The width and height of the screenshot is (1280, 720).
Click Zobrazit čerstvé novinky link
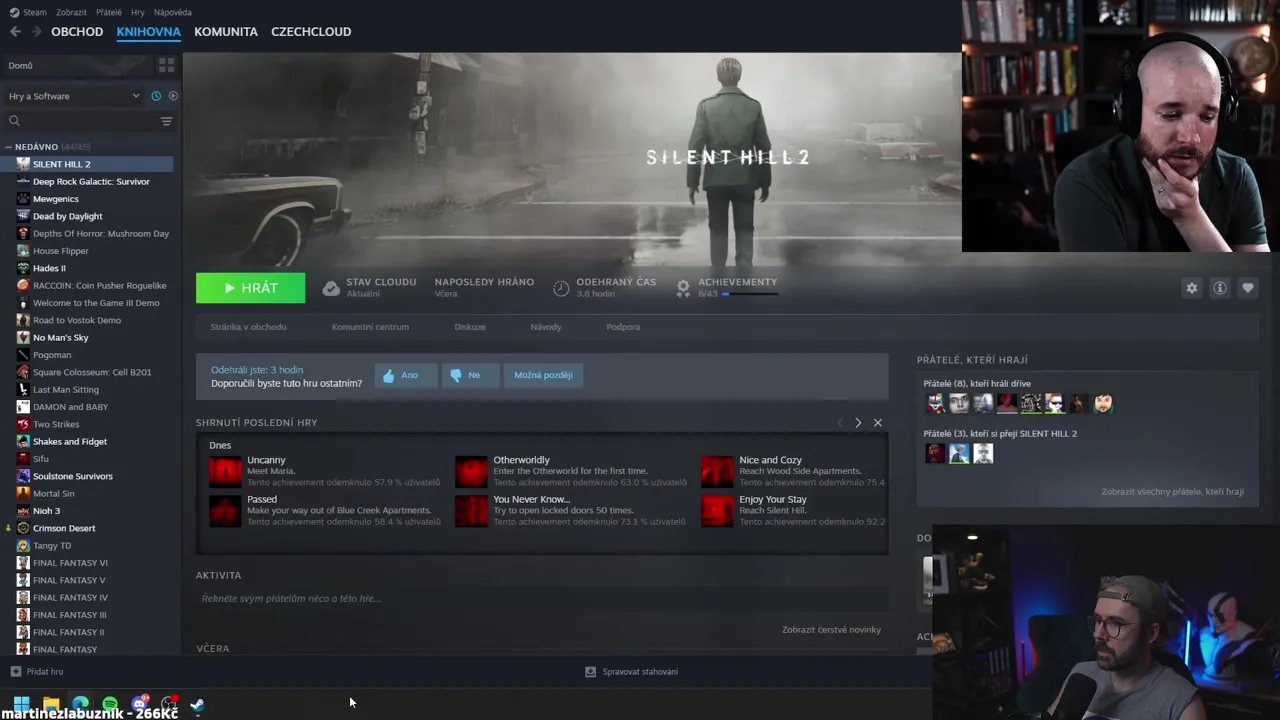pos(831,630)
